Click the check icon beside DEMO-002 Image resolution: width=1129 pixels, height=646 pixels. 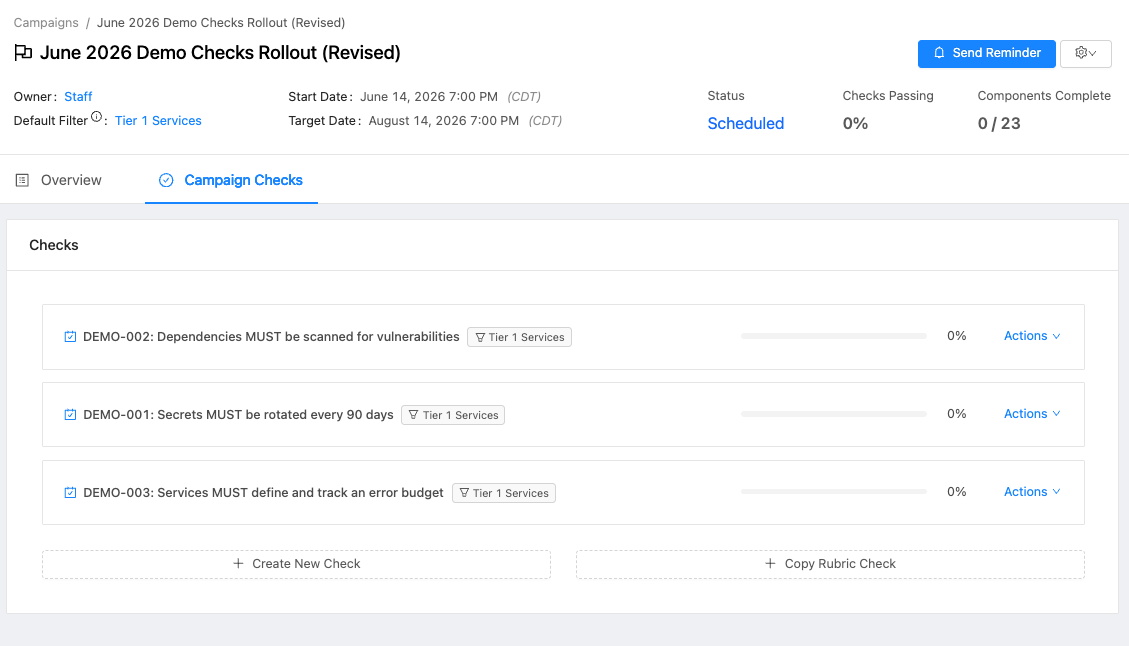[70, 337]
